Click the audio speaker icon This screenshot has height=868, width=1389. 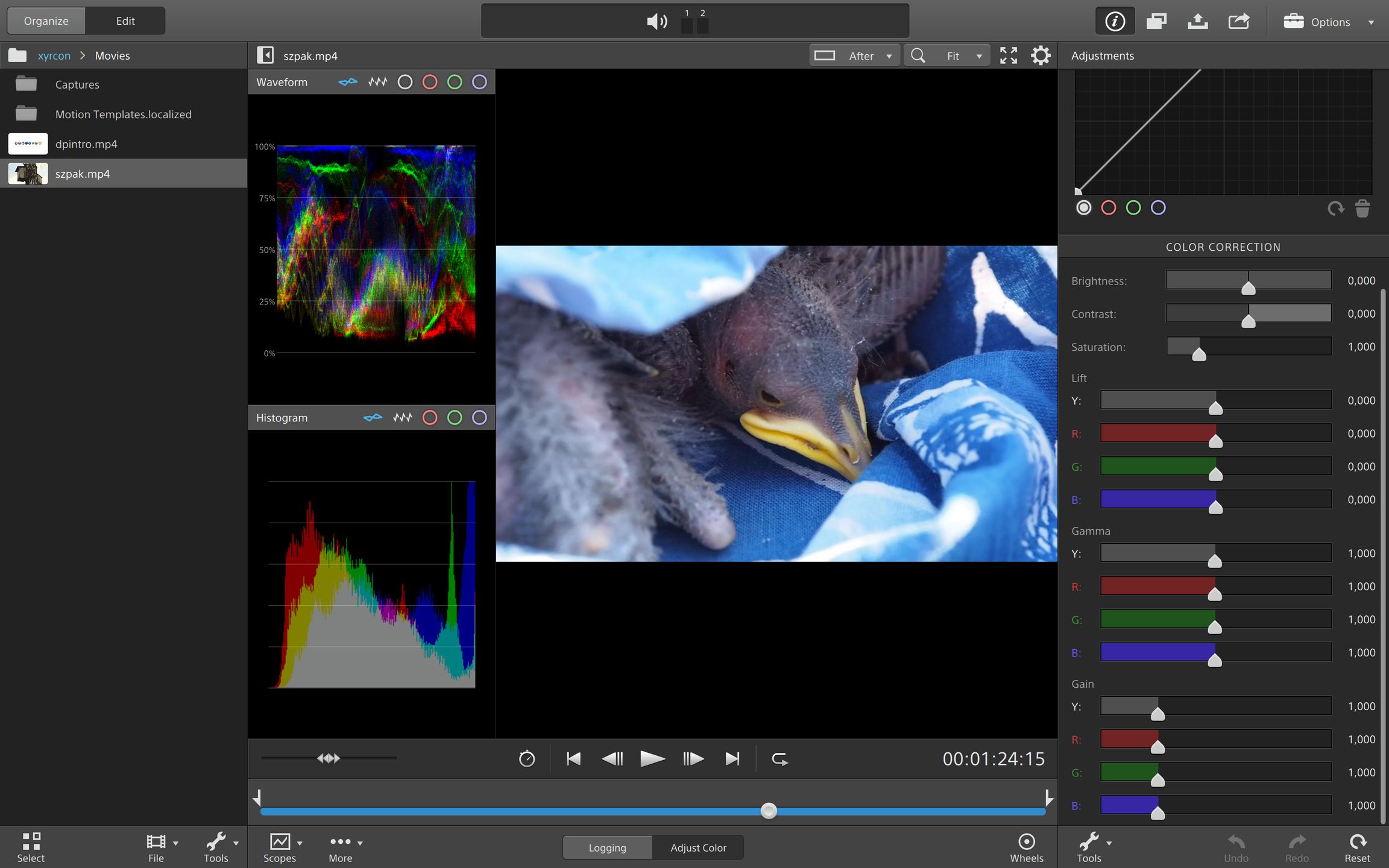[x=657, y=22]
